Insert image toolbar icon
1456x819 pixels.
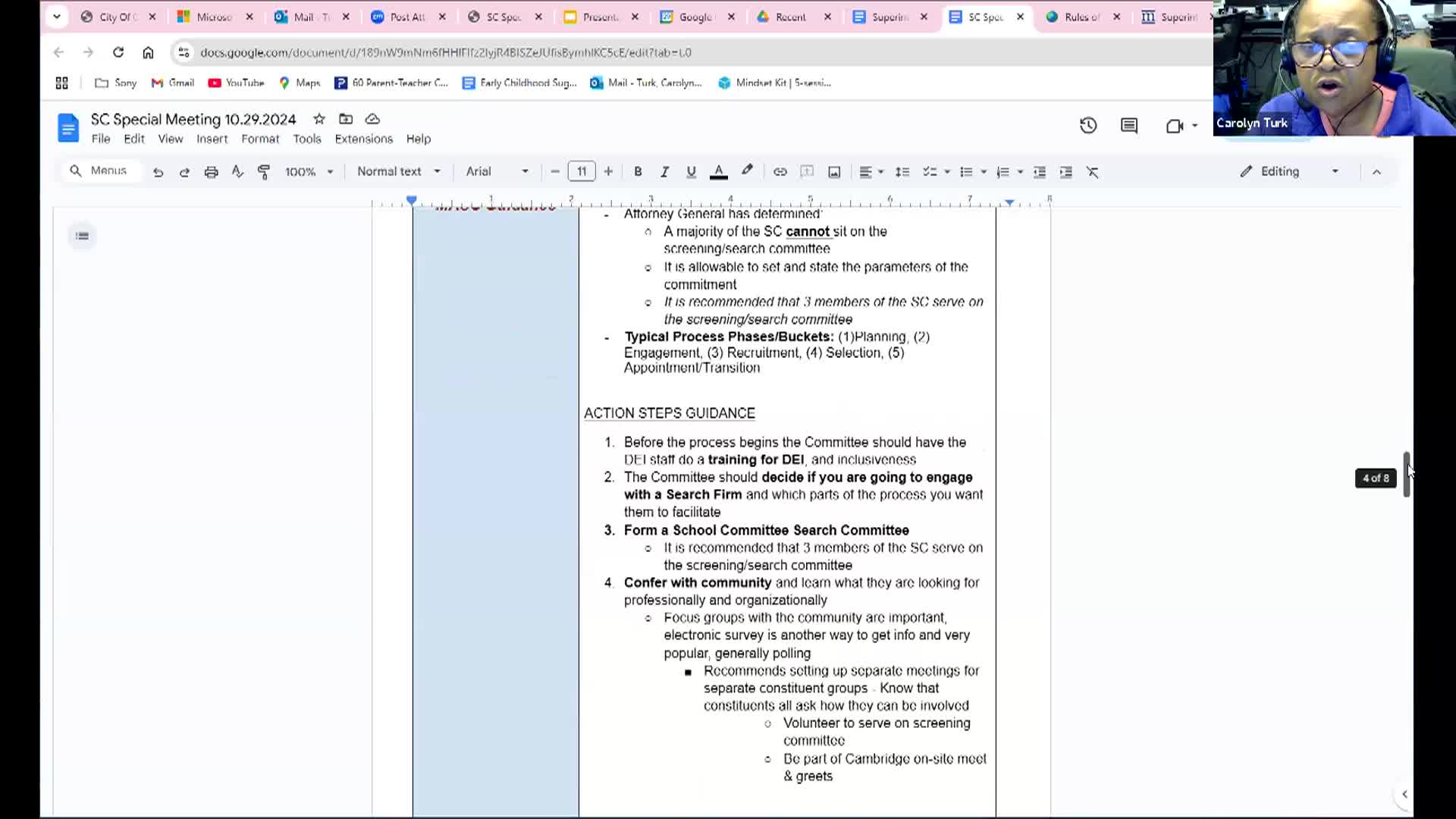[x=834, y=172]
